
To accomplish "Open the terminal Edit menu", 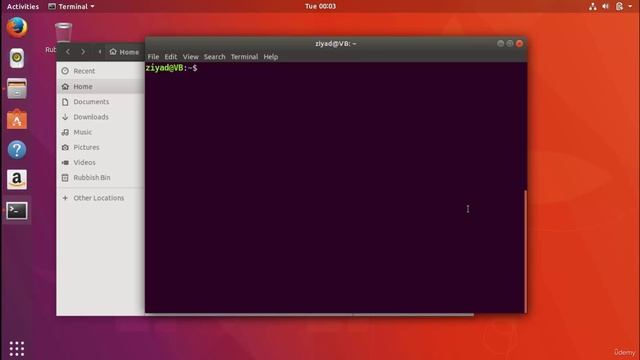I will point(171,57).
